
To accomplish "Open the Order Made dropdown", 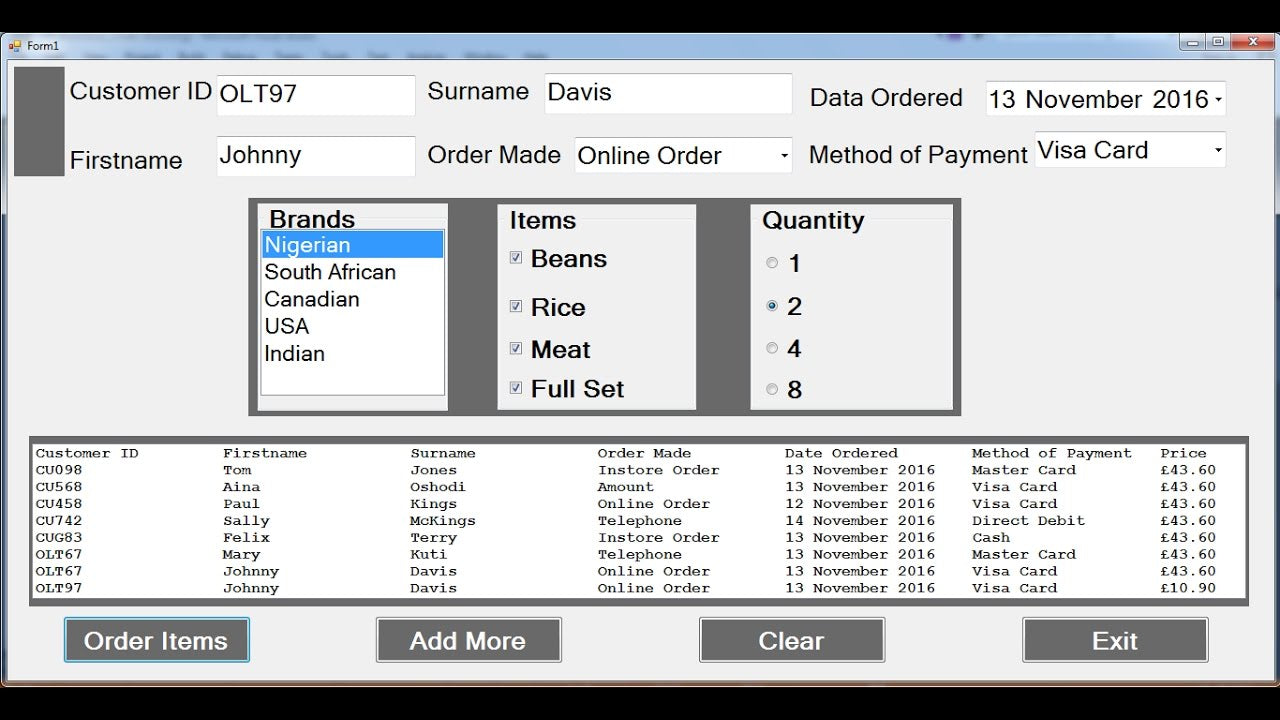I will (x=783, y=156).
